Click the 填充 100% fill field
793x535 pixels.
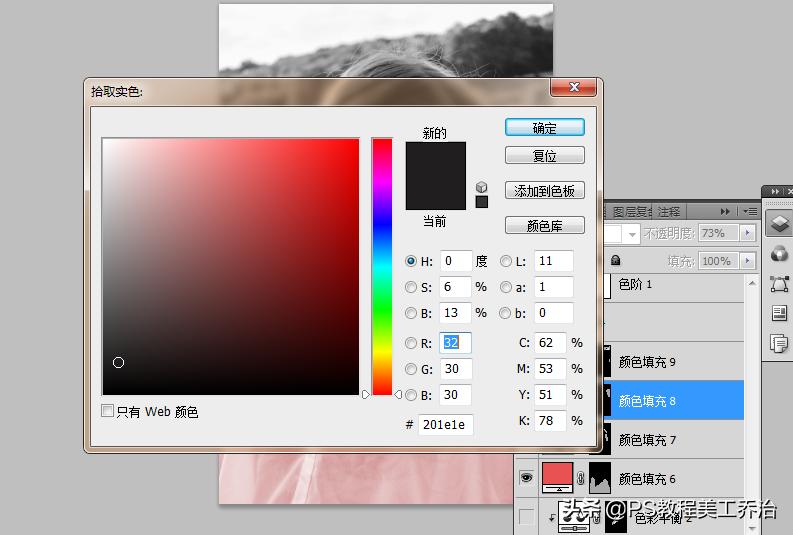(719, 261)
